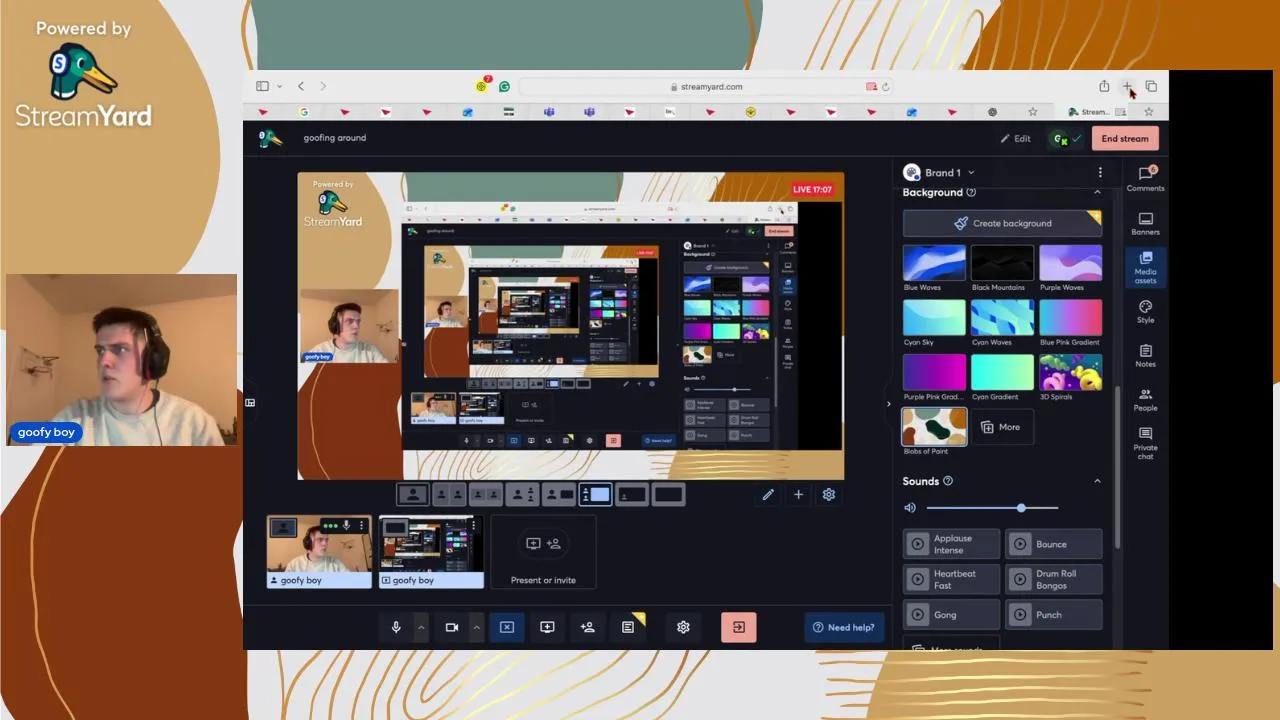
Task: Open the three-dot brand options menu
Action: 1100,172
